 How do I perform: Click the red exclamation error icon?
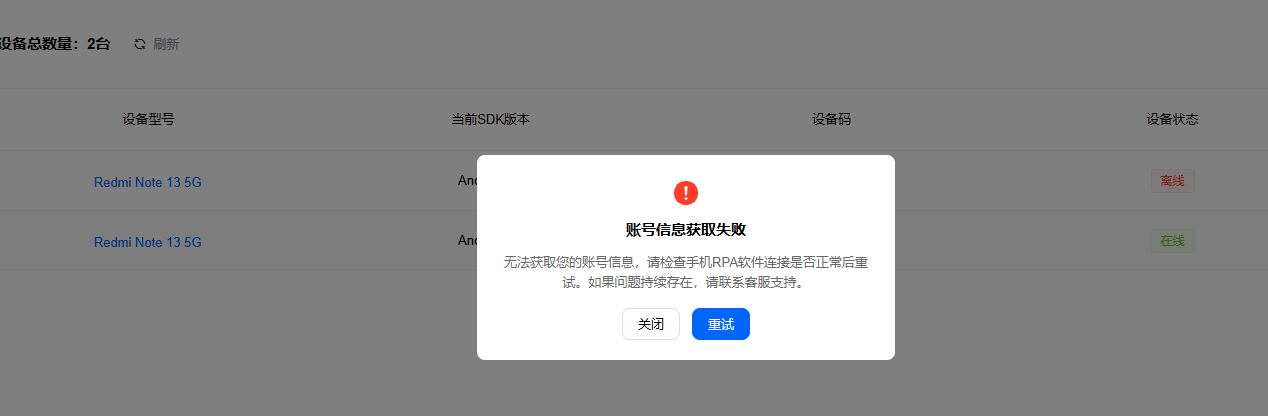685,193
